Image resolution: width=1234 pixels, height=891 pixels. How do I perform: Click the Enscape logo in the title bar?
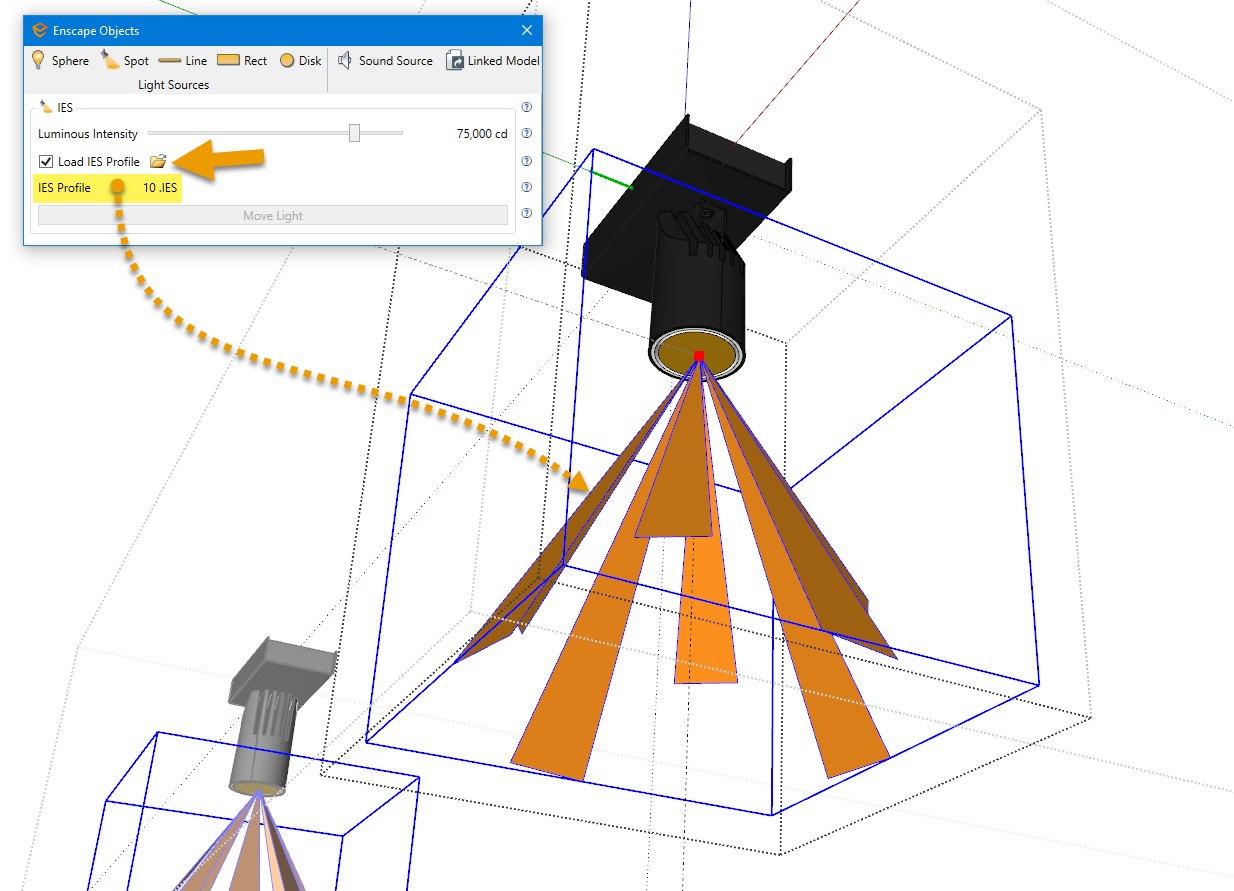[x=38, y=30]
